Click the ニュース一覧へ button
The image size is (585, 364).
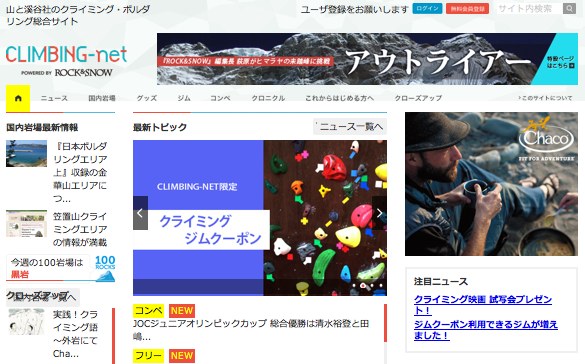tap(350, 127)
